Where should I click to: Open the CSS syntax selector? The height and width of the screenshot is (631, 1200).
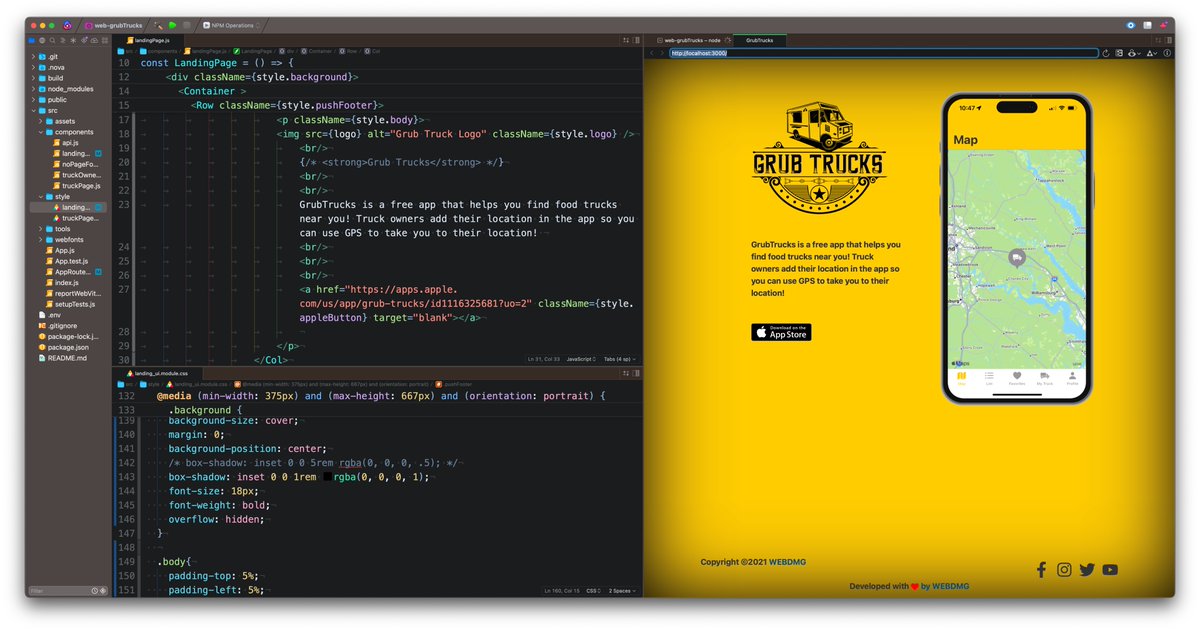click(x=592, y=591)
